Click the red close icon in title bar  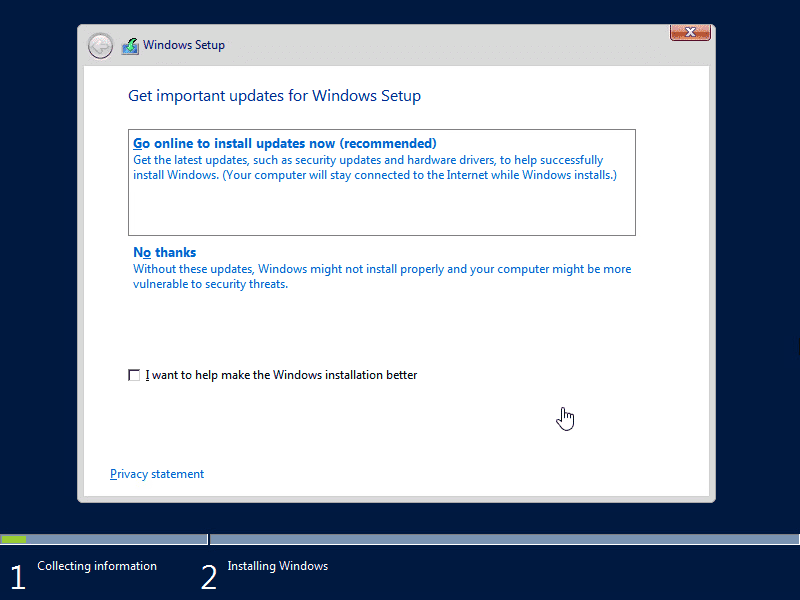pos(690,32)
